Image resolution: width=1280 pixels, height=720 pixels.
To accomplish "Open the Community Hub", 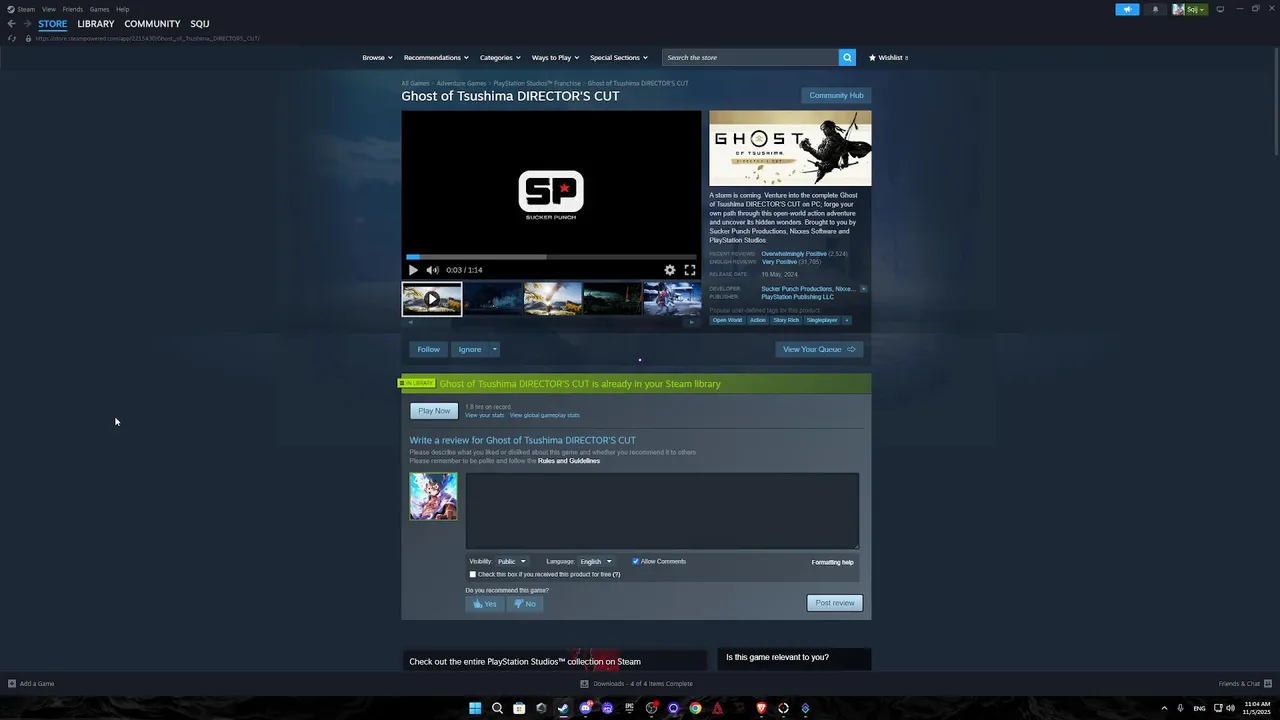I will pos(836,95).
